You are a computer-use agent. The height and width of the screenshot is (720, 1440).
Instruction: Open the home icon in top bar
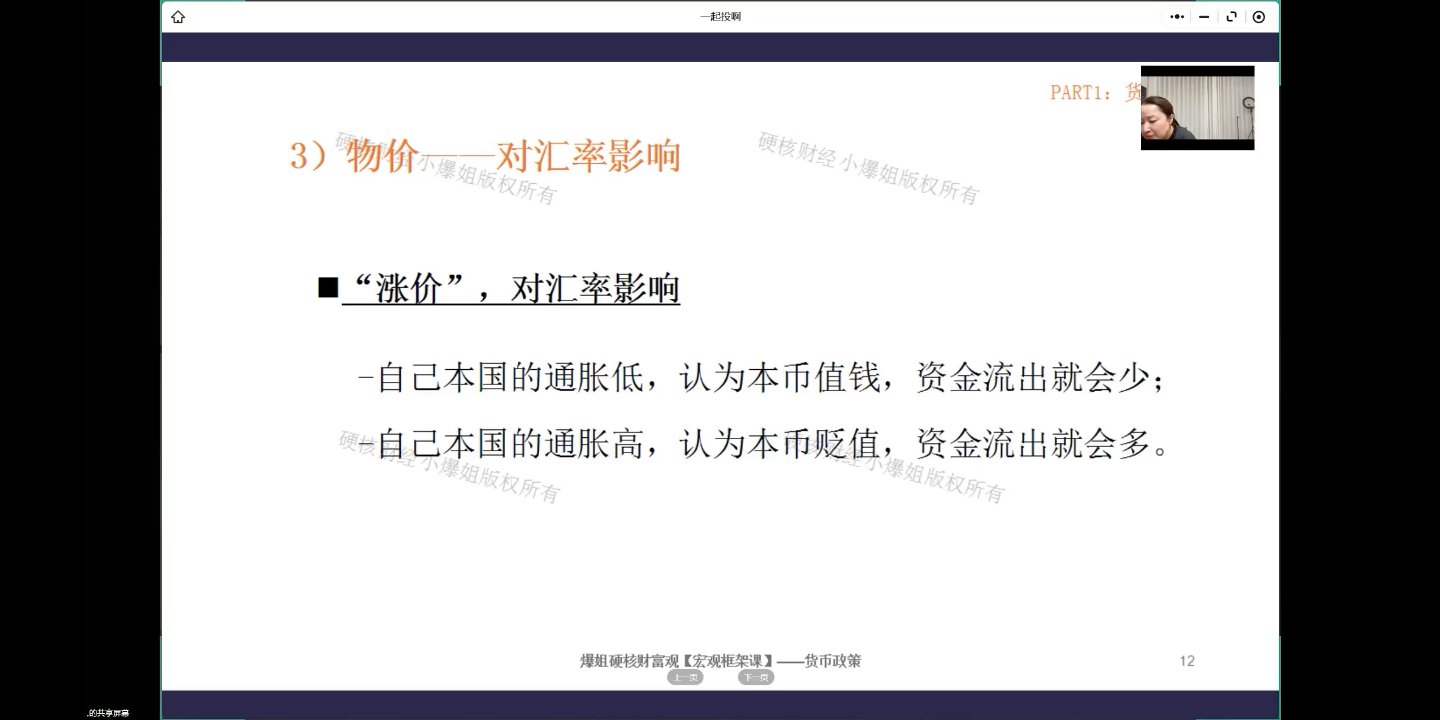(178, 17)
